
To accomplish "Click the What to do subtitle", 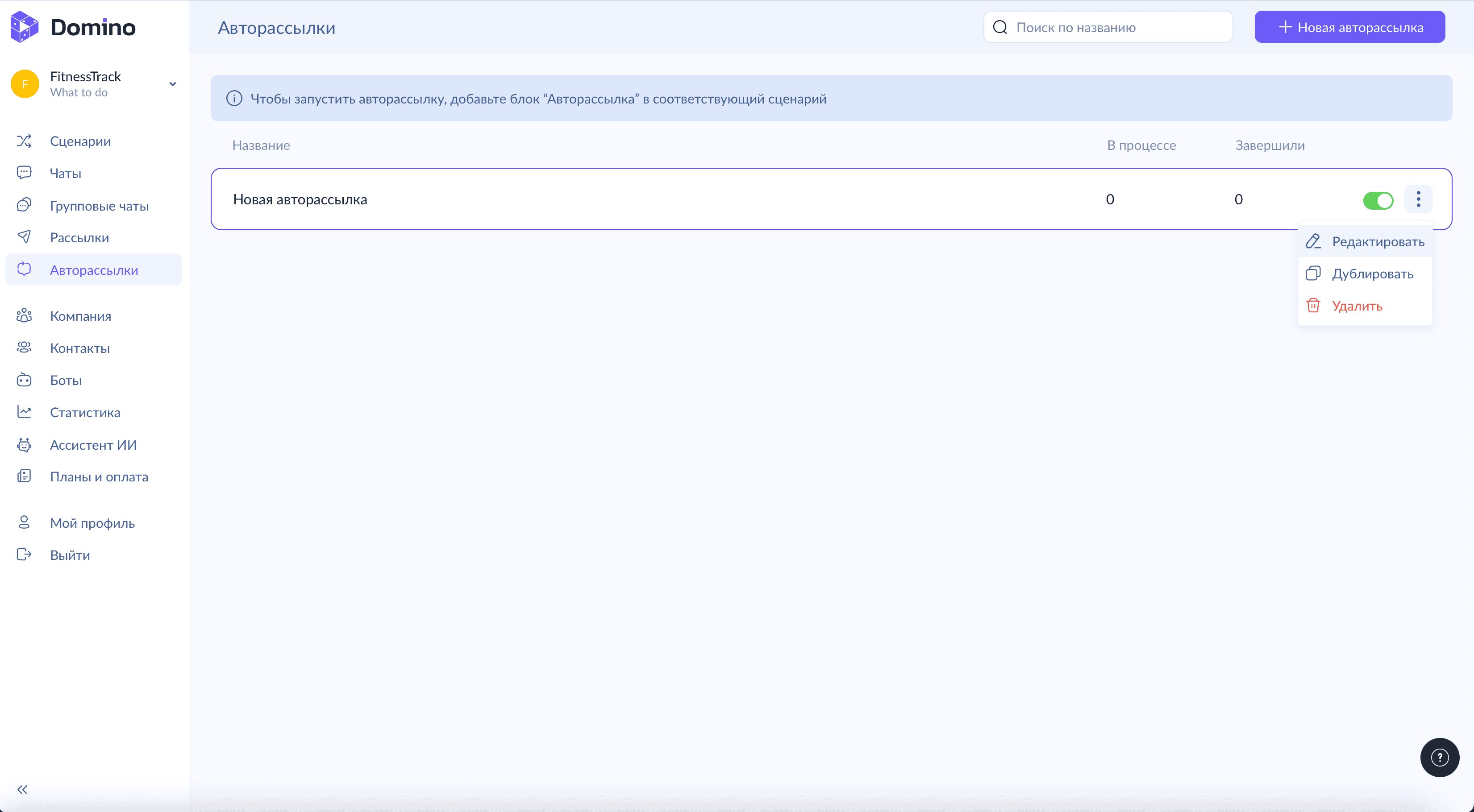I will (x=79, y=92).
